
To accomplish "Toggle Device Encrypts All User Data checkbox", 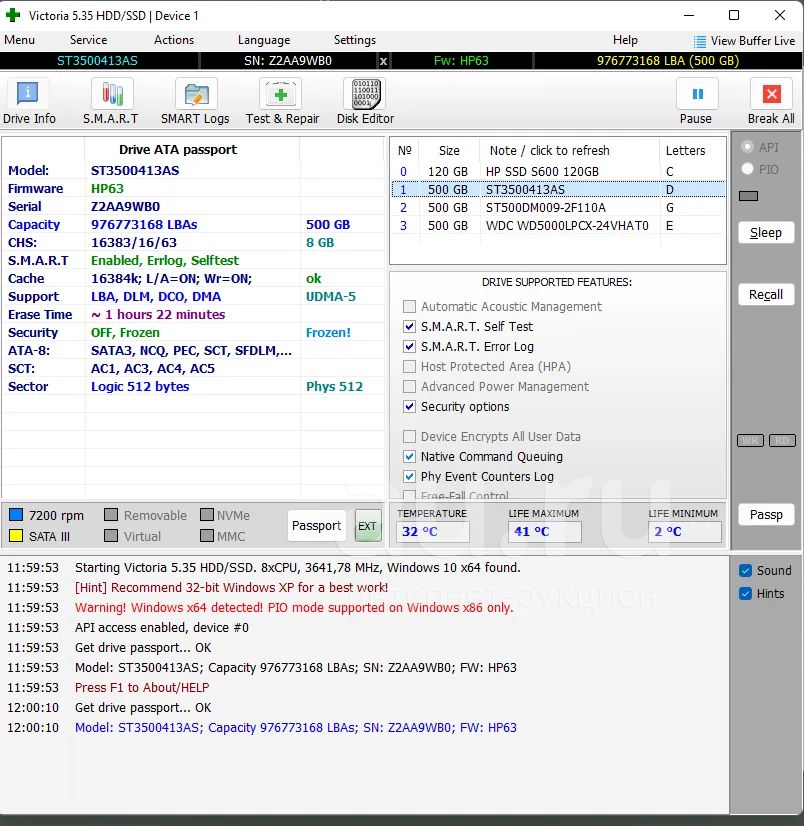I will [x=409, y=437].
